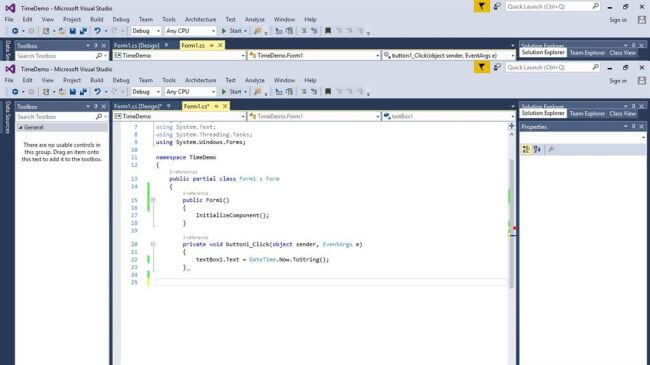This screenshot has height=365, width=650.
Task: Collapse Form1() constructor outlining box at line 15
Action: 153,200
